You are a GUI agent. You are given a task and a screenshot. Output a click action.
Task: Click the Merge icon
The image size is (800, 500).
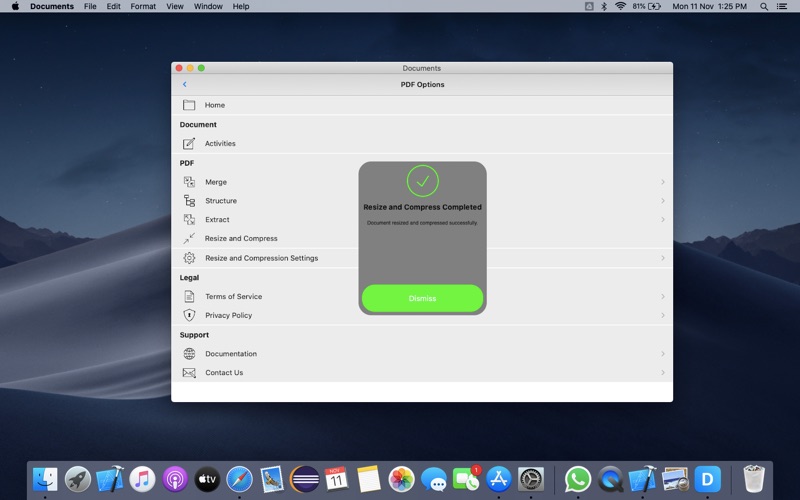pos(189,182)
